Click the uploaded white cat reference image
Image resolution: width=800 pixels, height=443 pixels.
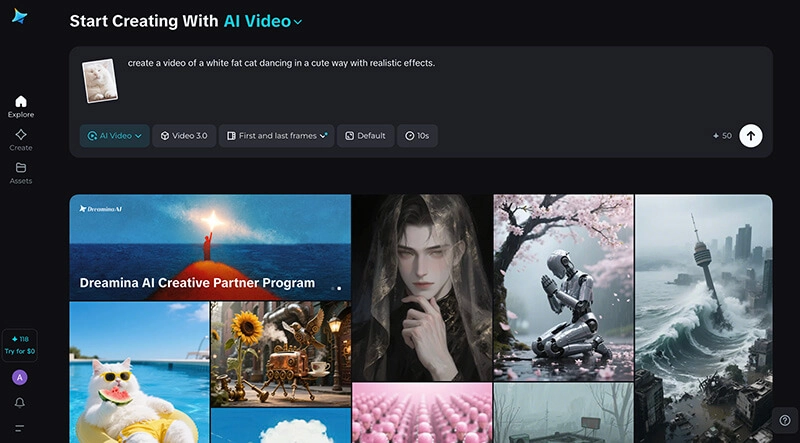tap(100, 81)
